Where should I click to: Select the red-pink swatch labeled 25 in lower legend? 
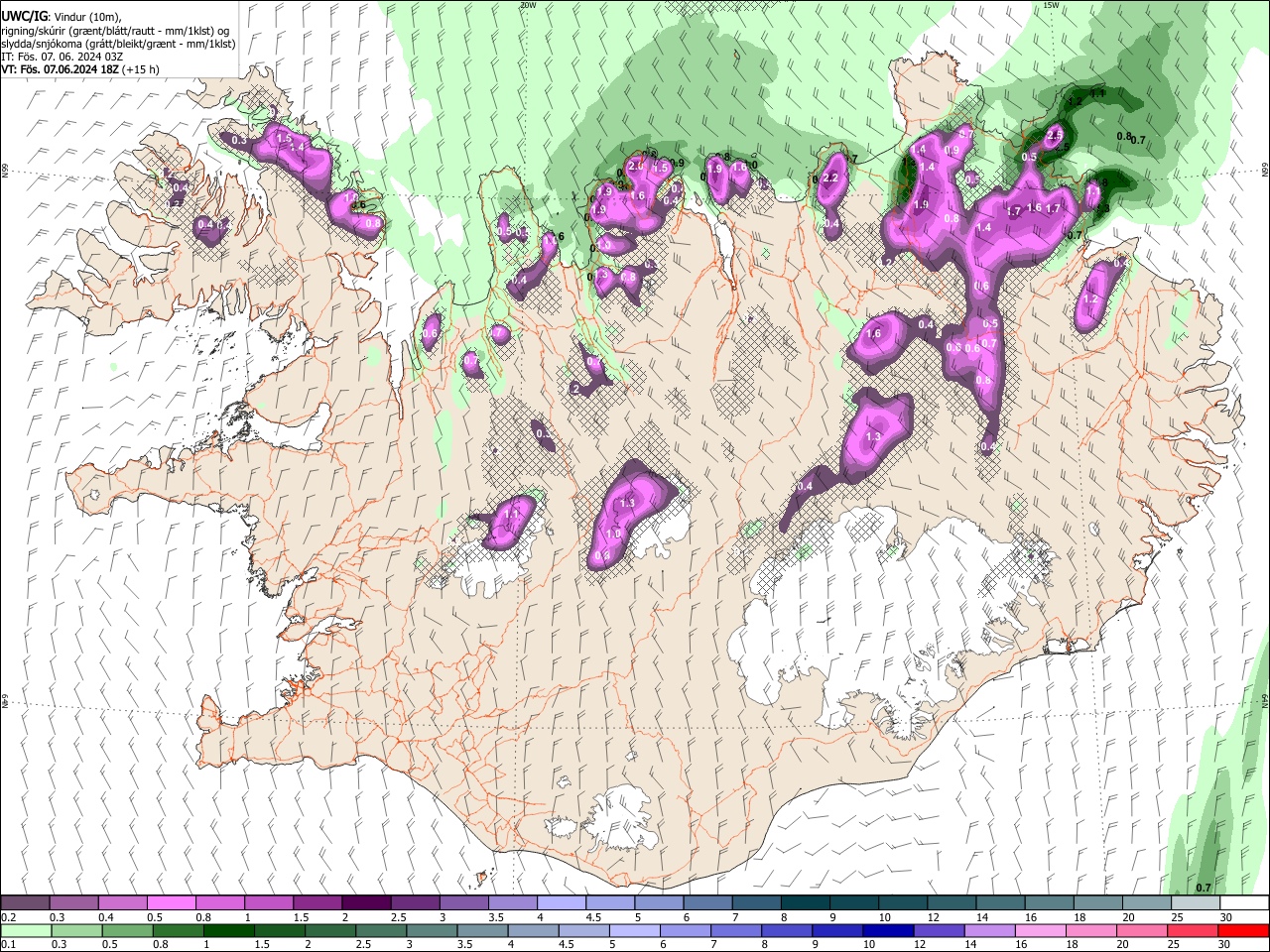coord(1193,931)
